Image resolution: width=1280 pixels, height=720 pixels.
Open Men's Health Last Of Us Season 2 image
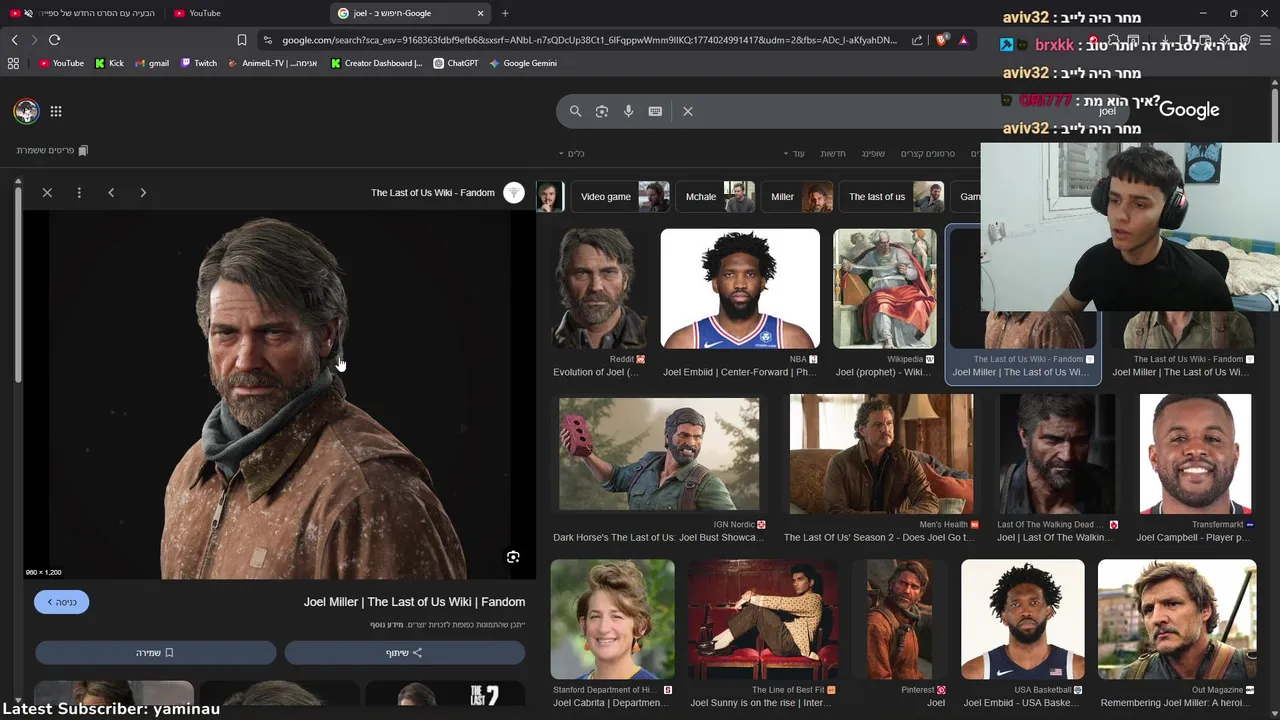pyautogui.click(x=881, y=454)
